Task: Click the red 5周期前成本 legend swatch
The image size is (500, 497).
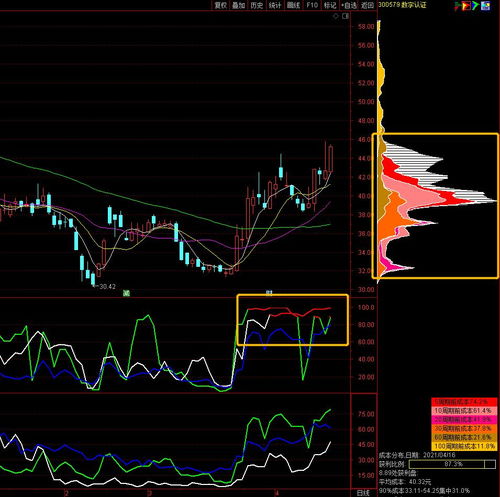Action: pyautogui.click(x=464, y=402)
